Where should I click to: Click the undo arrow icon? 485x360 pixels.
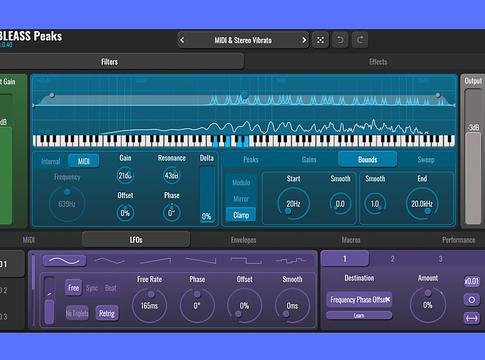point(340,40)
